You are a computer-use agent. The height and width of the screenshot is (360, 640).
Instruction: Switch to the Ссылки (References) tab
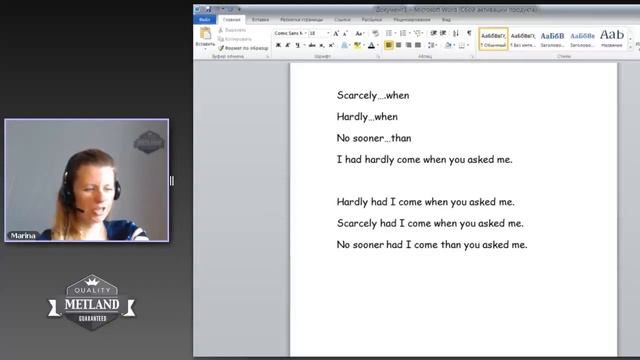point(342,20)
